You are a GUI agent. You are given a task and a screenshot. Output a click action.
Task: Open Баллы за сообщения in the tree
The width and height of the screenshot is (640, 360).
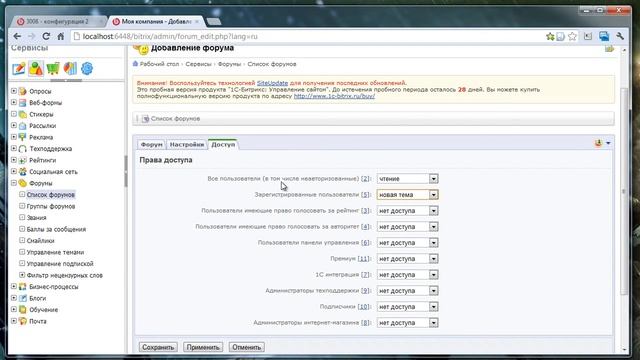coord(56,229)
